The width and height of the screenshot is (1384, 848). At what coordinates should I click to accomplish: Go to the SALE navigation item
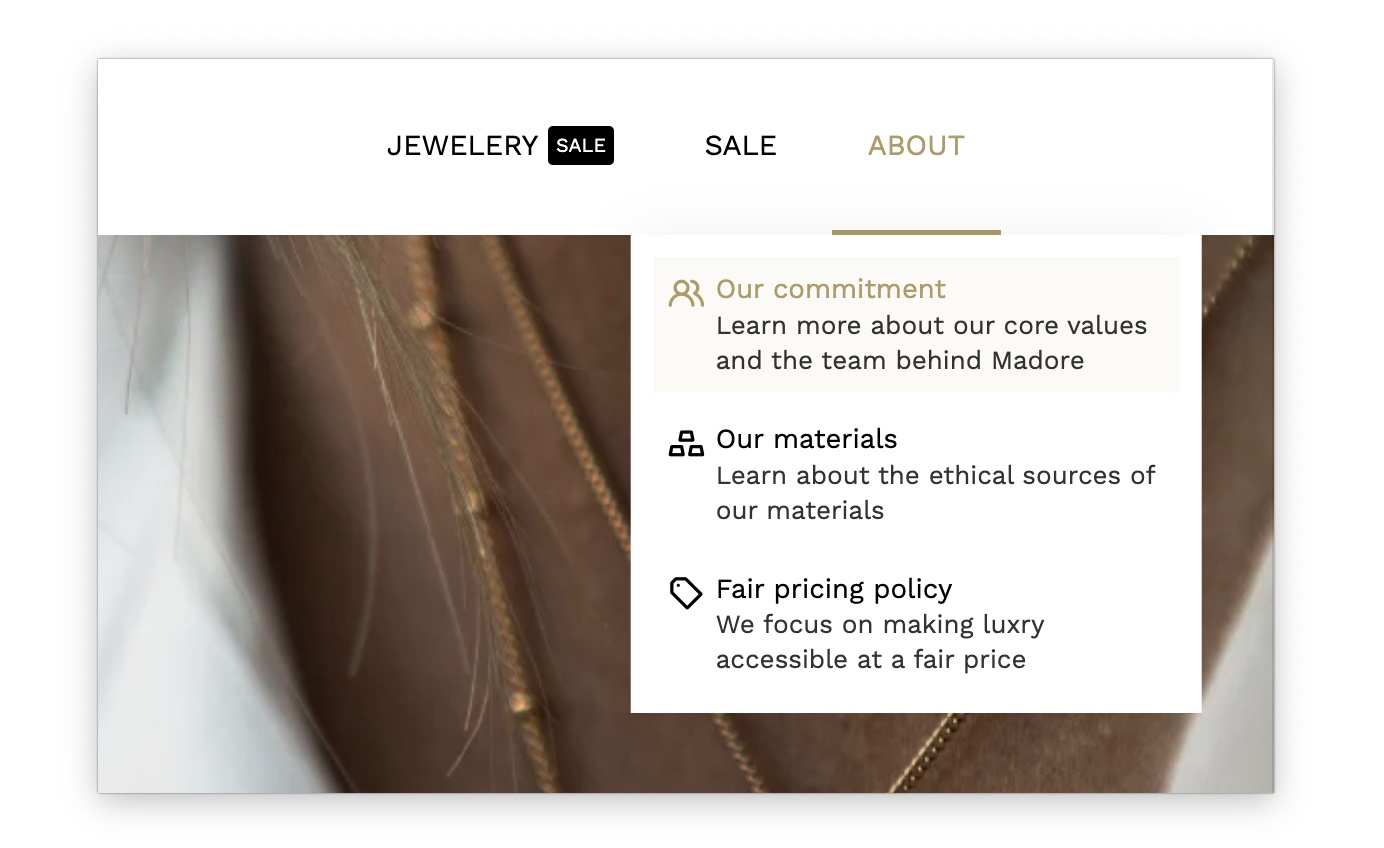(x=740, y=146)
